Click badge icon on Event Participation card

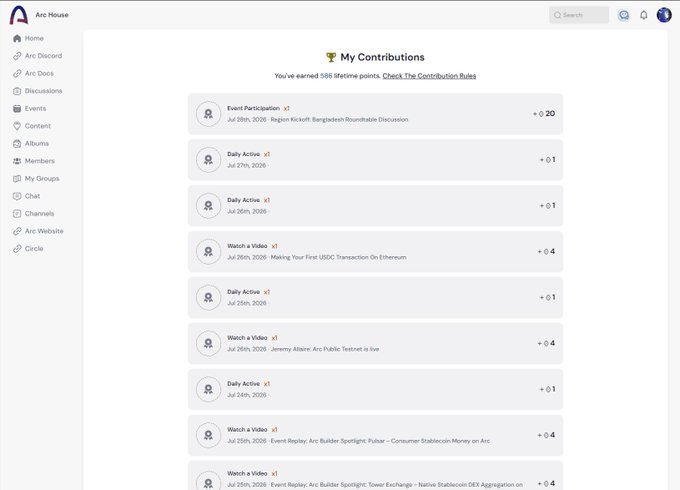coord(208,114)
